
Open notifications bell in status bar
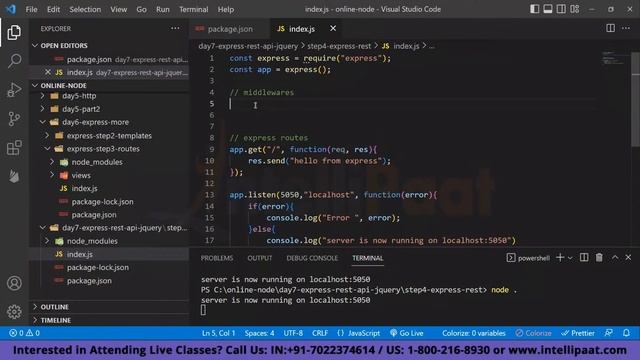(x=626, y=333)
